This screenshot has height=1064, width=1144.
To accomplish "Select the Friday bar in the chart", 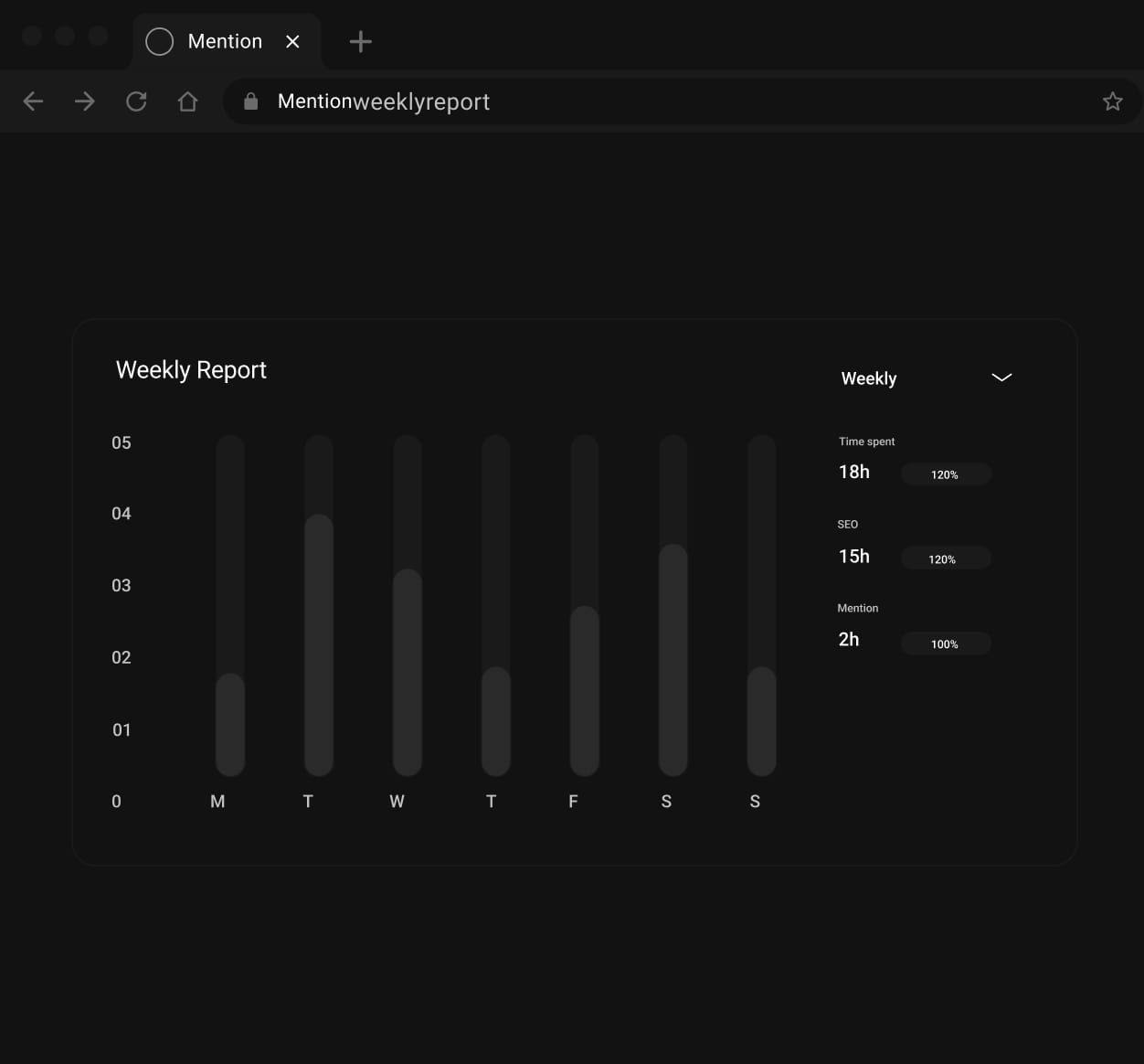I will pyautogui.click(x=585, y=691).
